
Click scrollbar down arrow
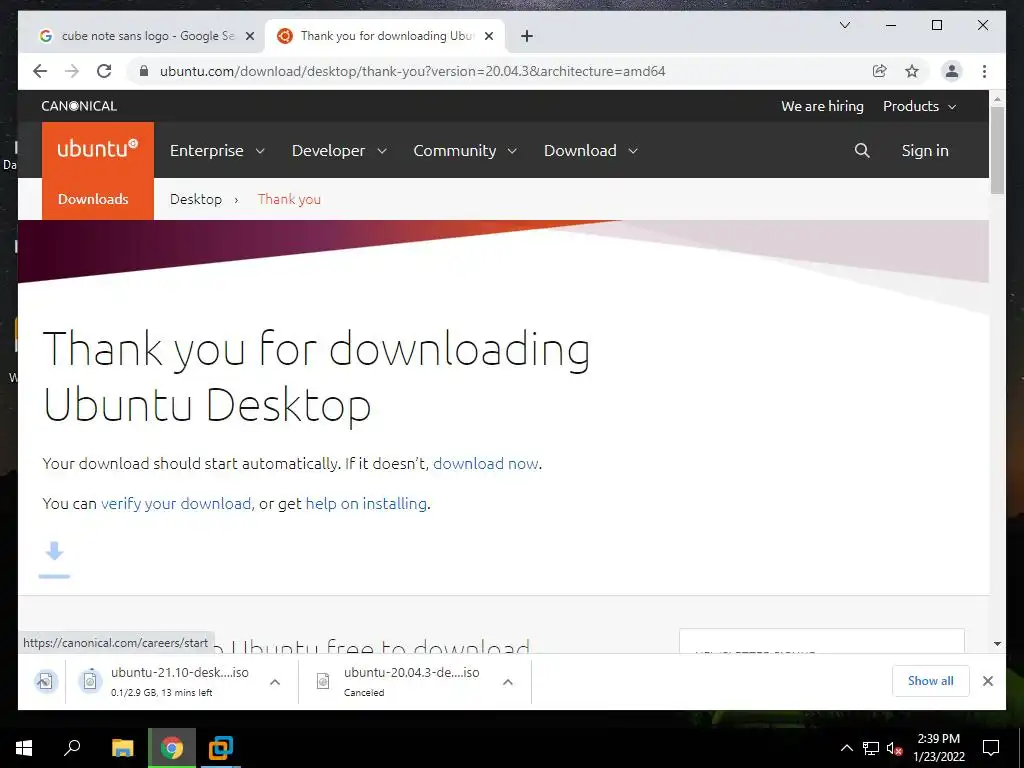[997, 644]
